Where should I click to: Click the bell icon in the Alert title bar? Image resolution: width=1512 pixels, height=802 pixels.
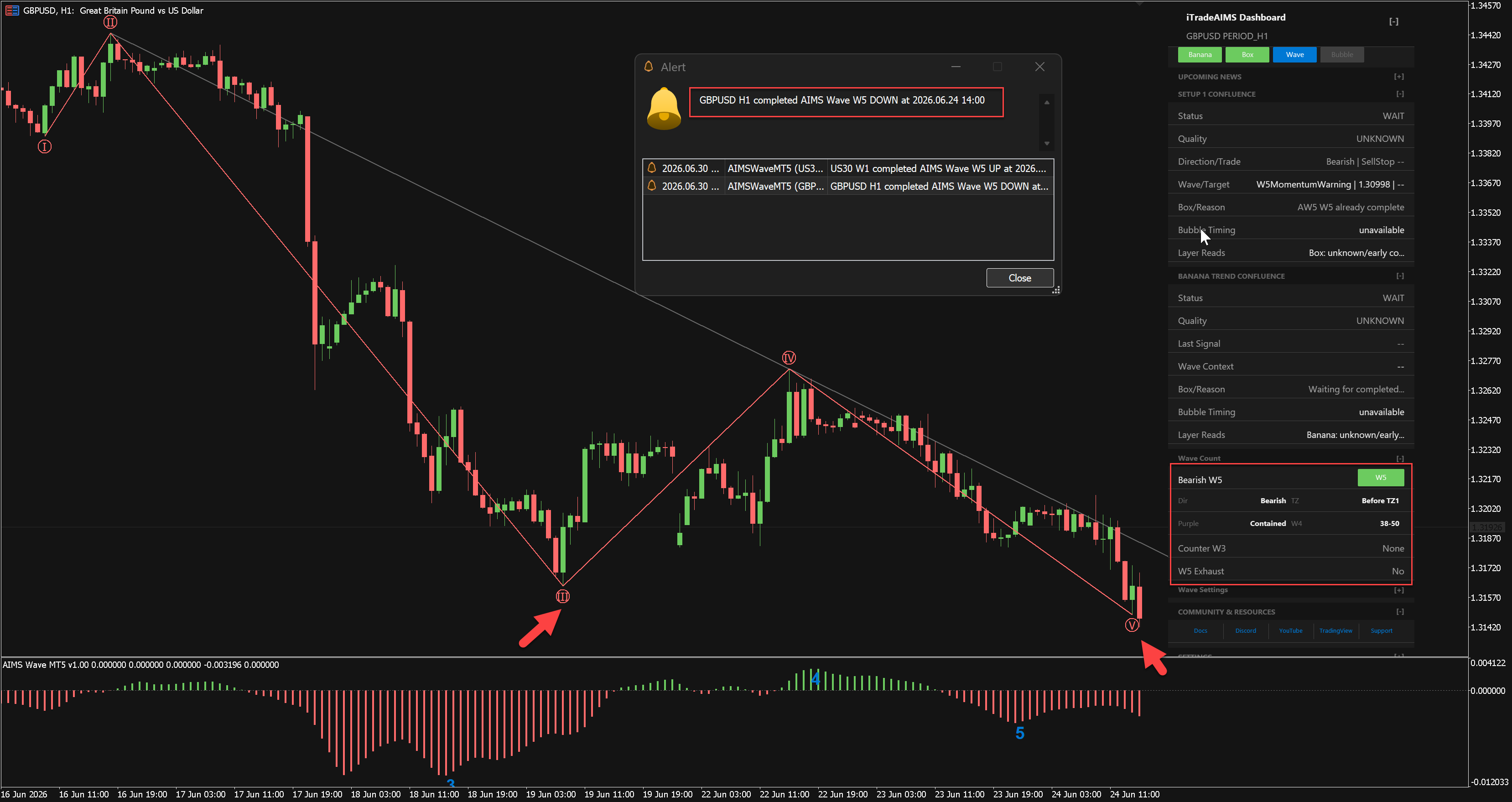pyautogui.click(x=649, y=66)
